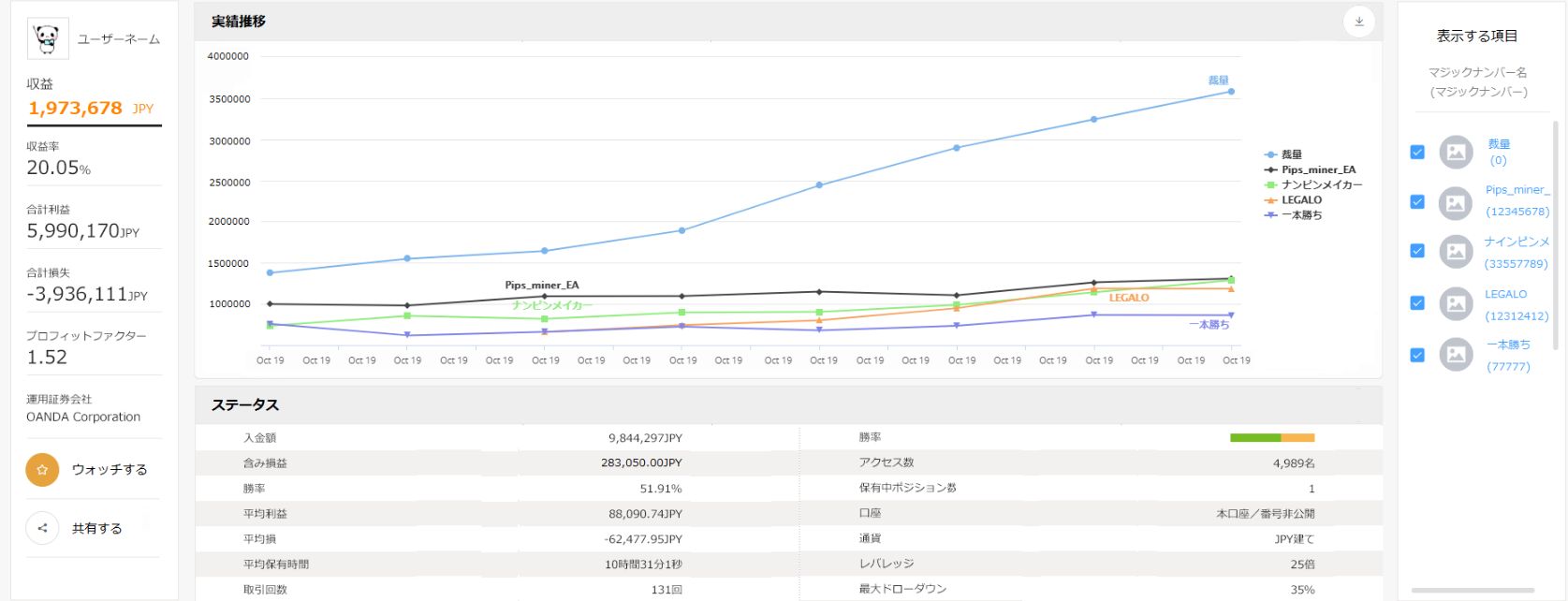This screenshot has width=1568, height=601.
Task: Click the 一本勝ち image placeholder icon
Action: pos(1456,355)
